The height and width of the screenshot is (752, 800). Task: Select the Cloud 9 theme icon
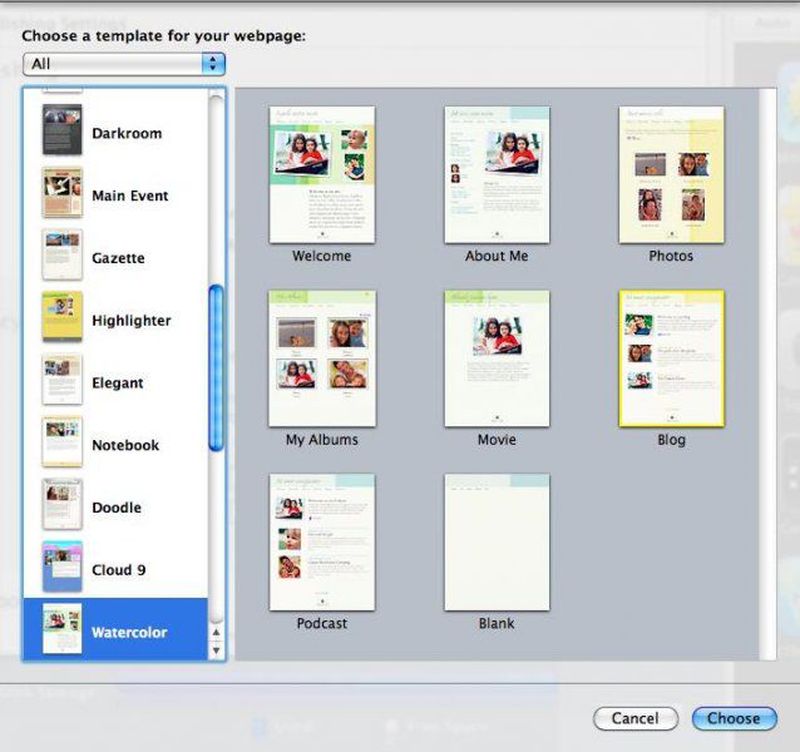[x=62, y=568]
